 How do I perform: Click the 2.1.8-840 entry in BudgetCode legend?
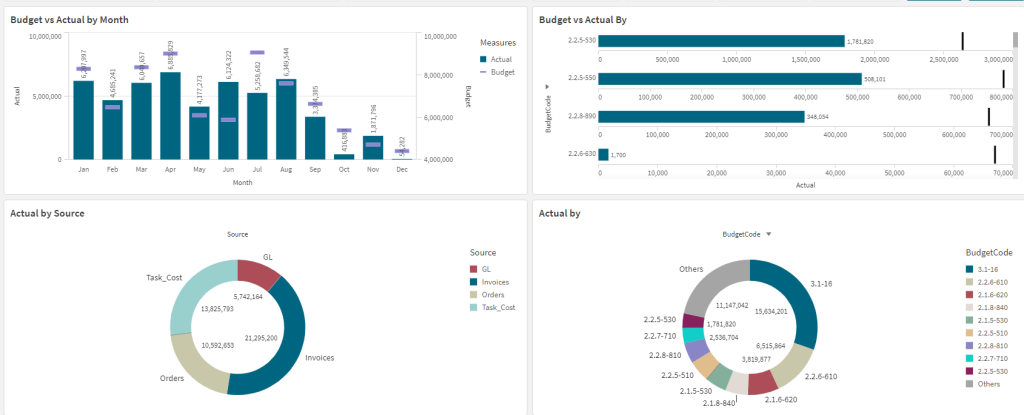tap(986, 307)
